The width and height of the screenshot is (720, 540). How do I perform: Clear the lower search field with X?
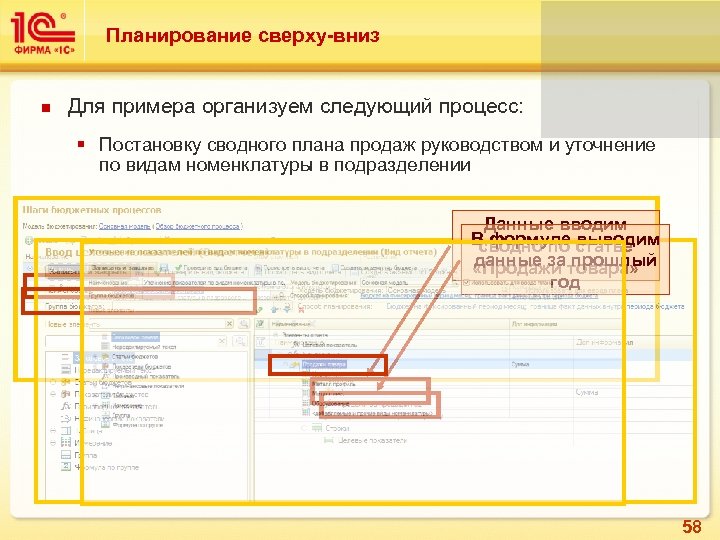[x=222, y=341]
